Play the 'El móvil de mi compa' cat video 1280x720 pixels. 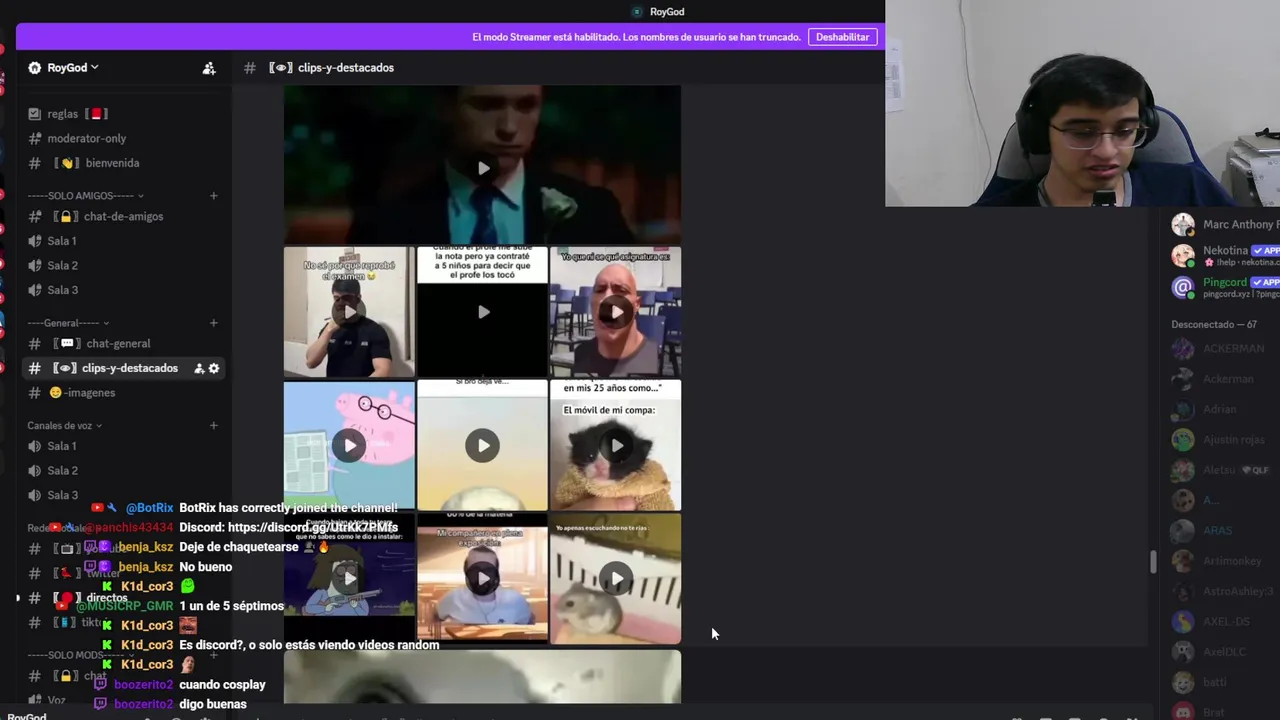pyautogui.click(x=616, y=445)
